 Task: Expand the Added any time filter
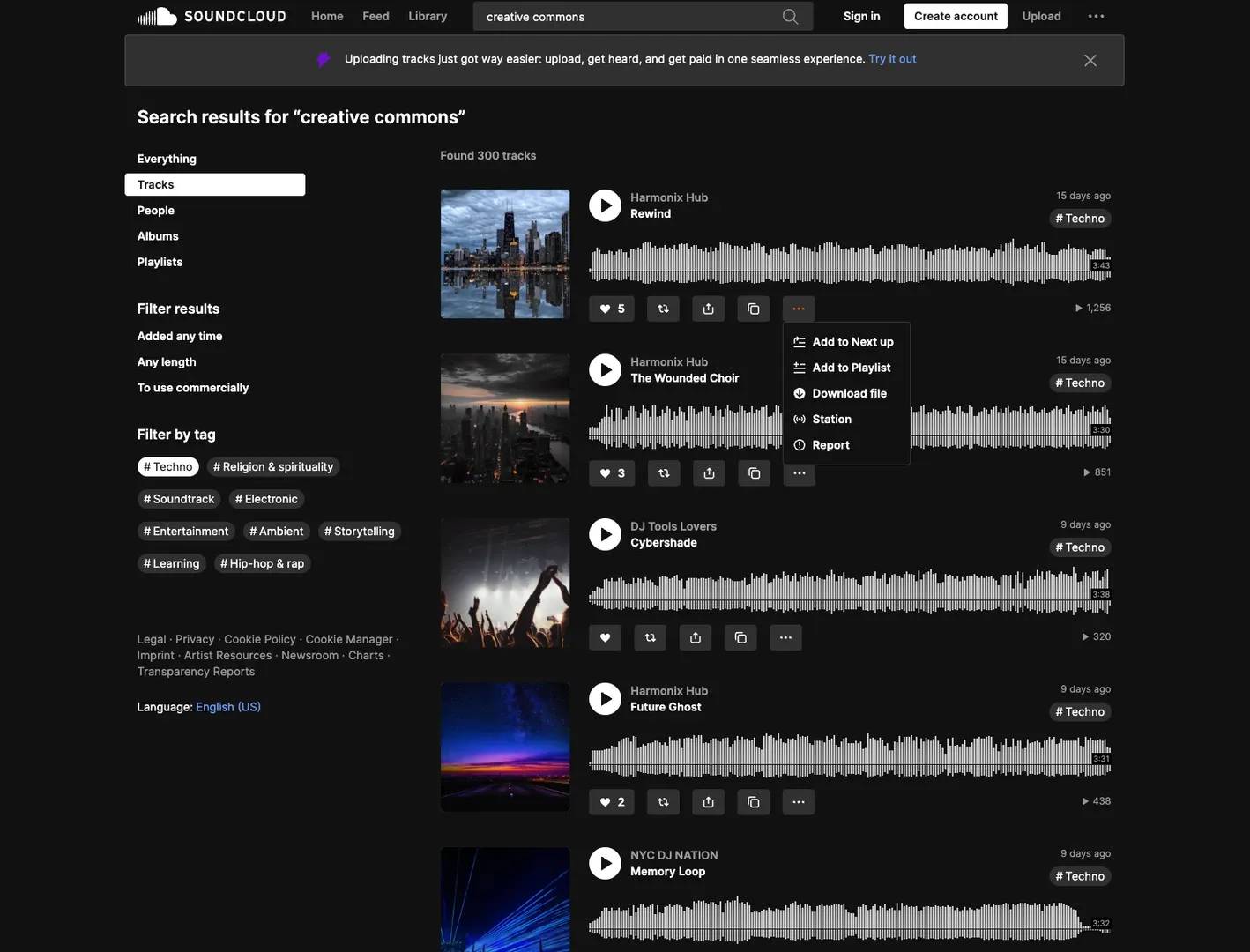pyautogui.click(x=180, y=336)
